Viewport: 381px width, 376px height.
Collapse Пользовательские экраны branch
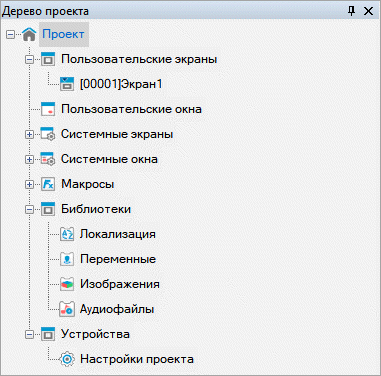point(29,60)
